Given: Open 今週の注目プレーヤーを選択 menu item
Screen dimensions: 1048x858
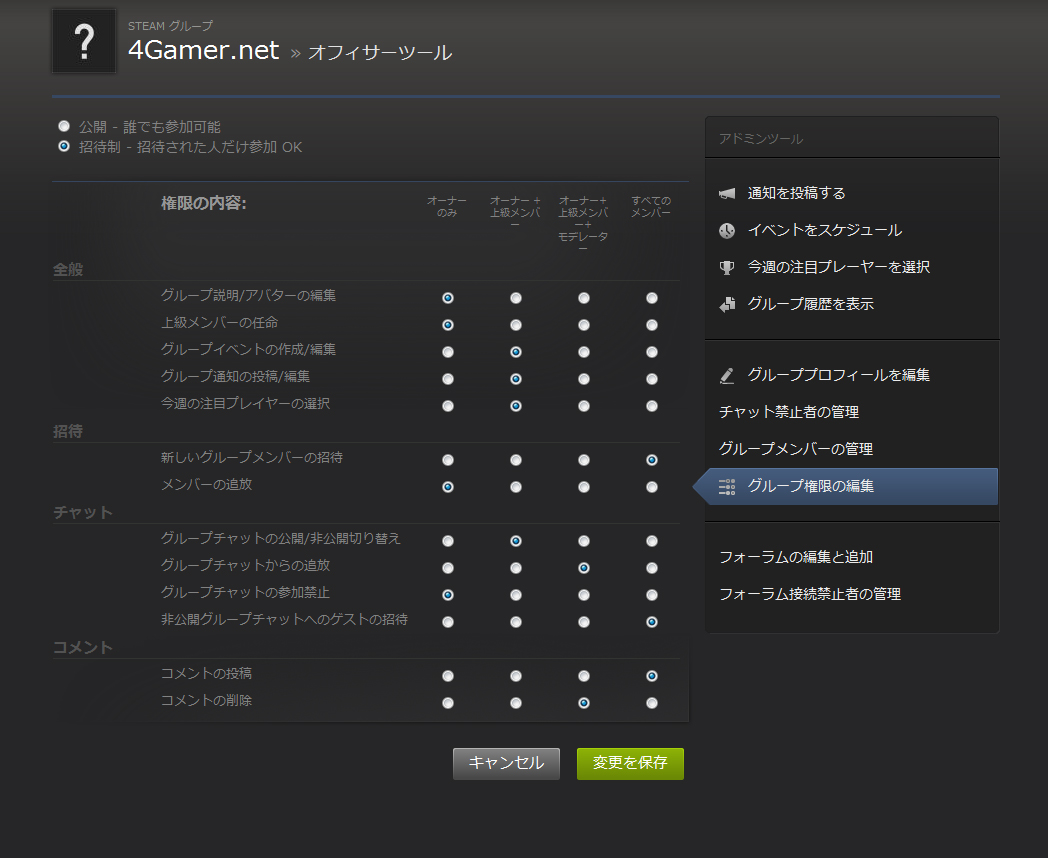Looking at the screenshot, I should point(838,267).
